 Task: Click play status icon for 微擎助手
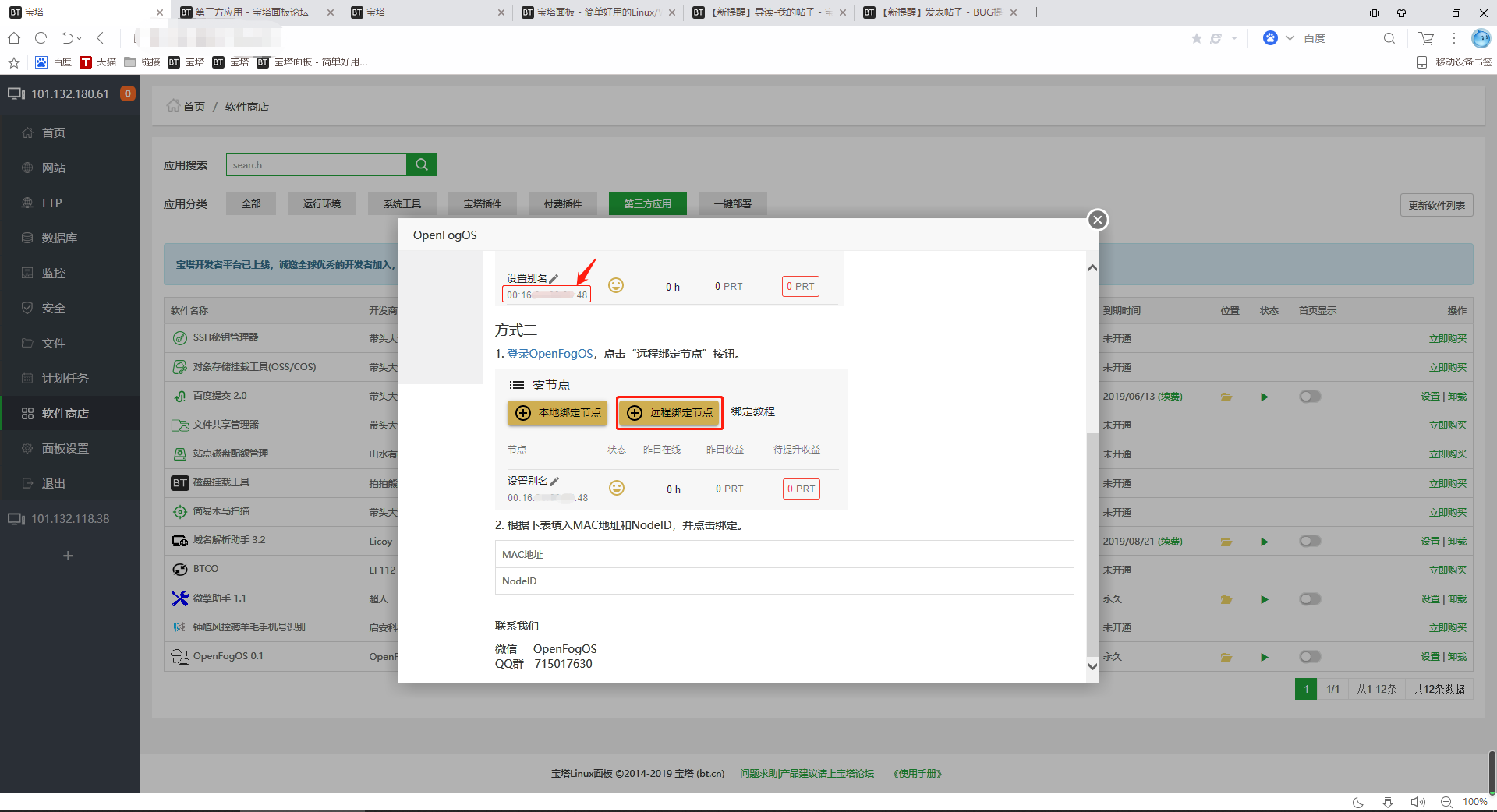tap(1265, 600)
